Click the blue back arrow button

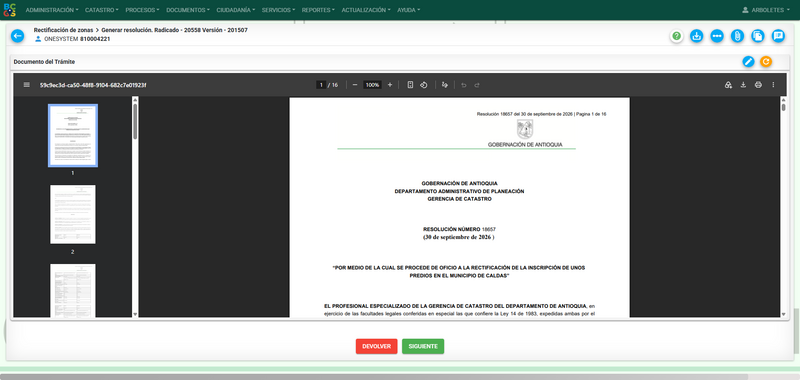(x=17, y=36)
